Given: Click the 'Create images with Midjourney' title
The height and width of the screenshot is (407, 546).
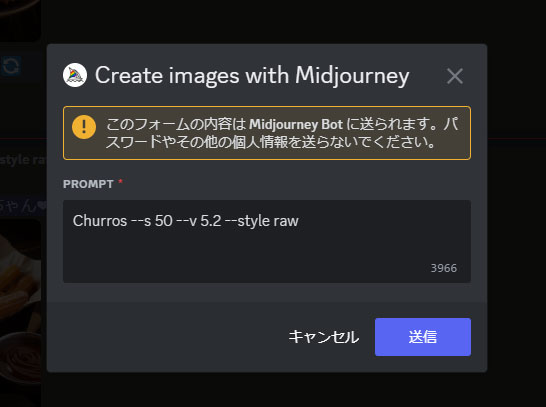Looking at the screenshot, I should pos(252,76).
